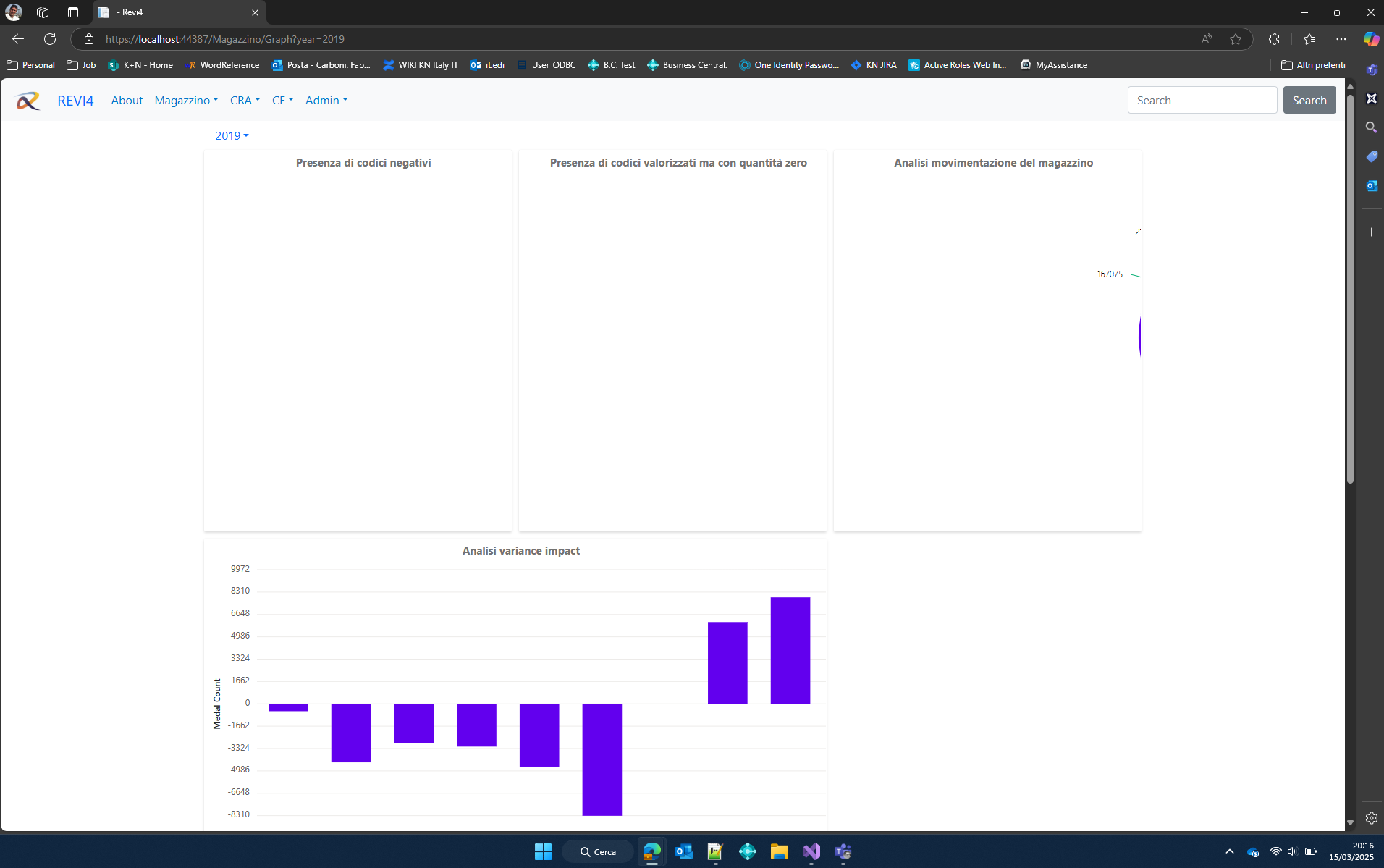
Task: Open the browser extensions icon
Action: [x=1275, y=38]
